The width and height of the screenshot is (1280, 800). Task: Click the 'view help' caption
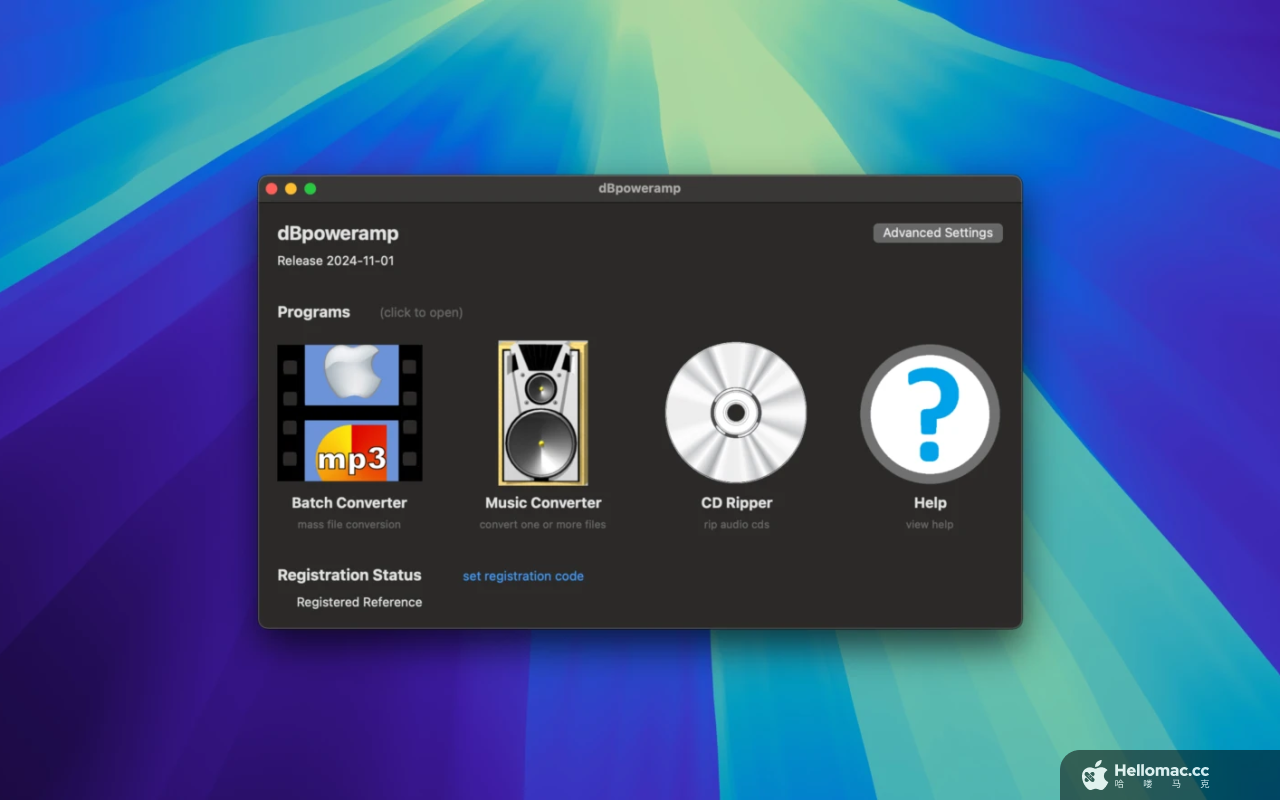(x=930, y=524)
